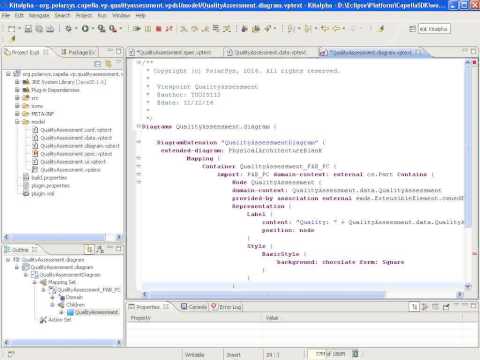
Task: Switch to the Package Explorer tab
Action: pyautogui.click(x=79, y=52)
